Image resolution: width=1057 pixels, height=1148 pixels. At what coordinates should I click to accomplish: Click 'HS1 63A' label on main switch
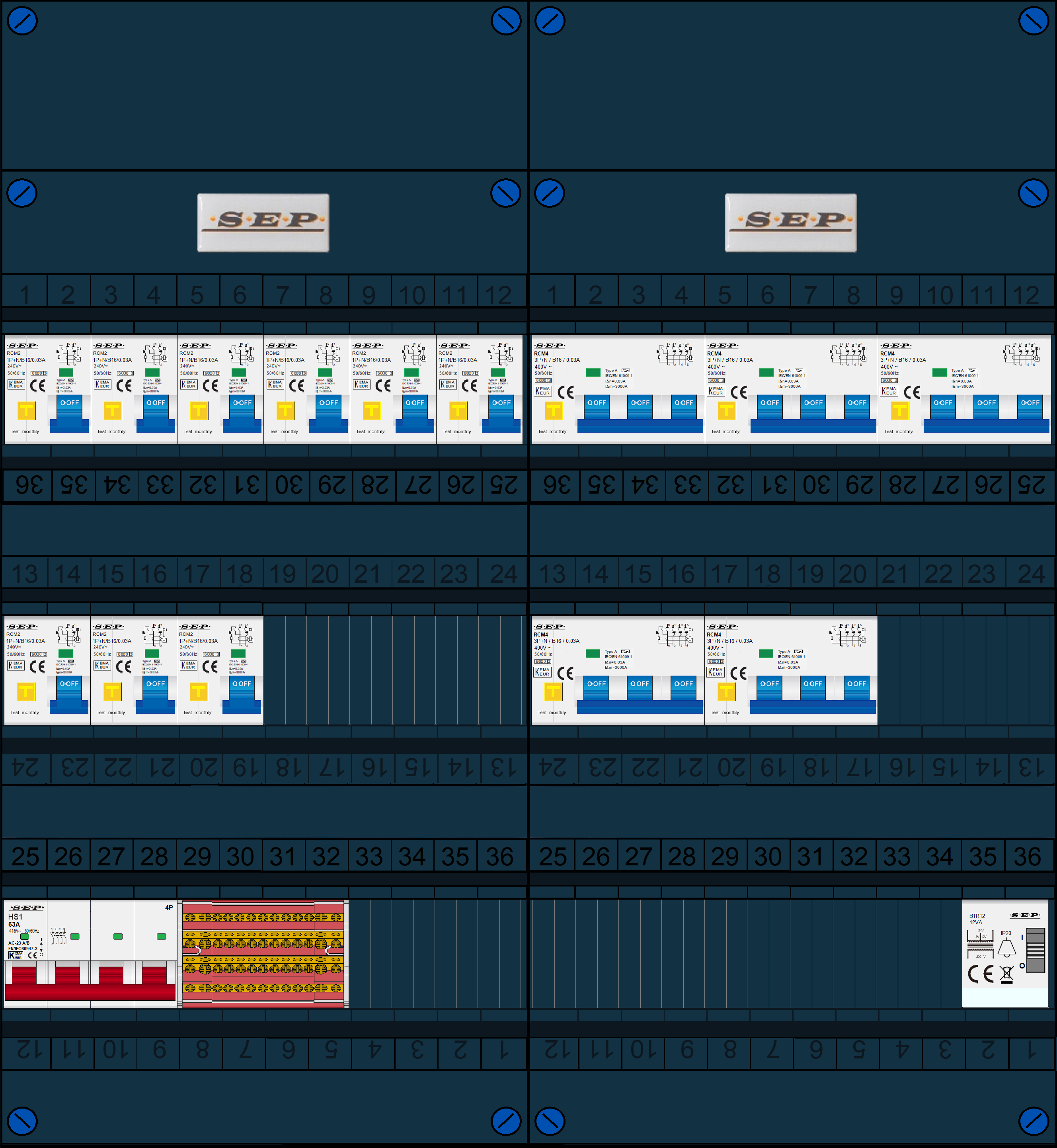tap(15, 920)
